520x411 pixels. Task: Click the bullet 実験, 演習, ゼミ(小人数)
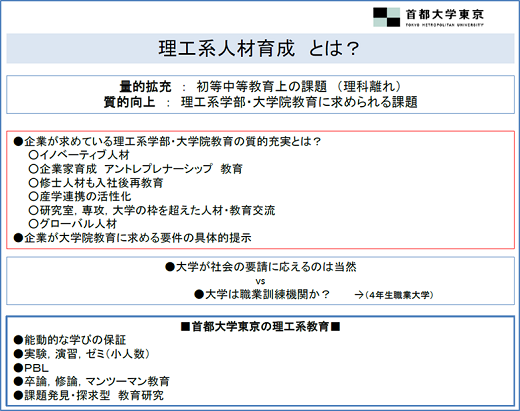pos(82,354)
